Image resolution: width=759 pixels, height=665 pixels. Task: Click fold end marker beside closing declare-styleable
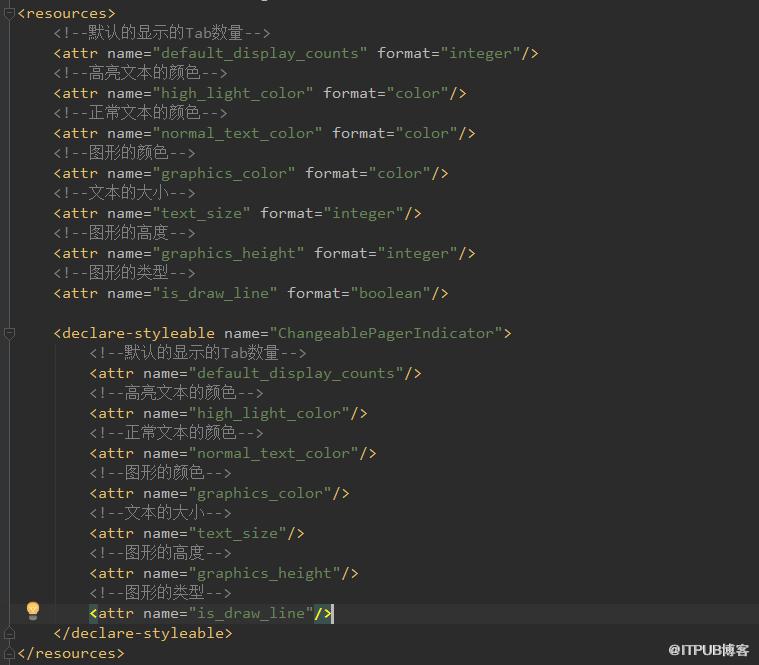click(x=9, y=633)
